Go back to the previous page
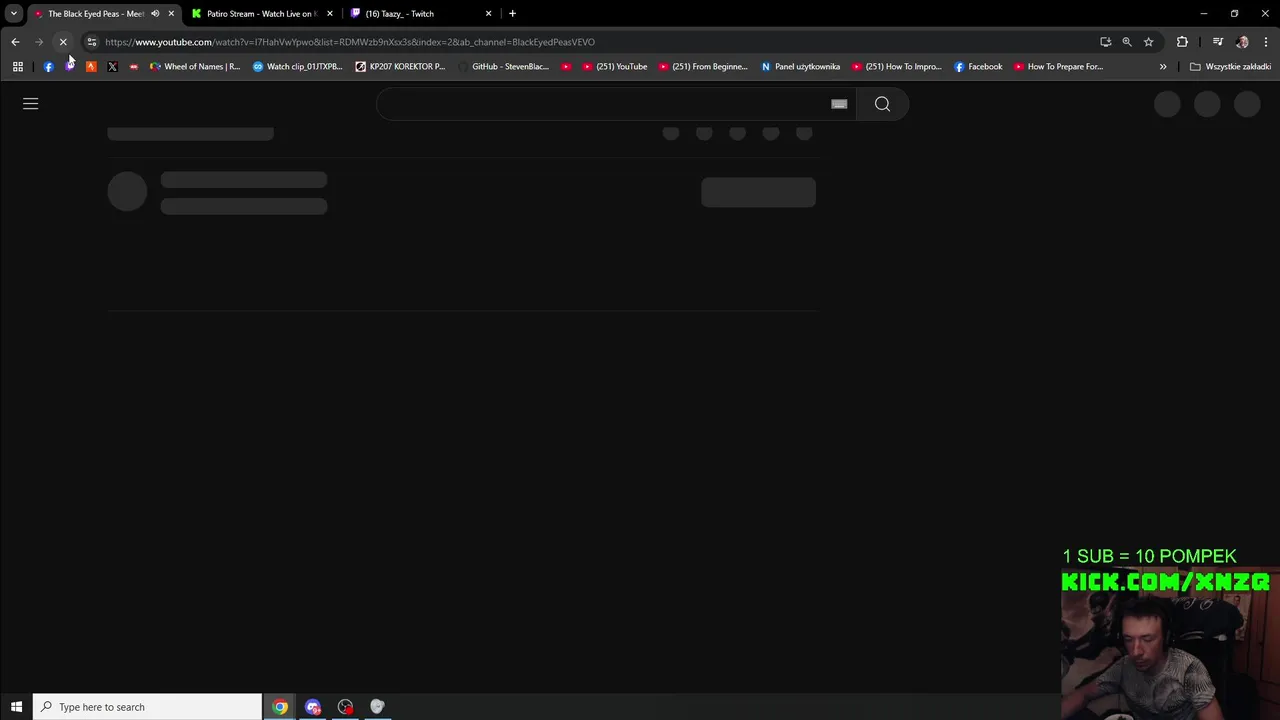1280x720 pixels. (x=15, y=42)
